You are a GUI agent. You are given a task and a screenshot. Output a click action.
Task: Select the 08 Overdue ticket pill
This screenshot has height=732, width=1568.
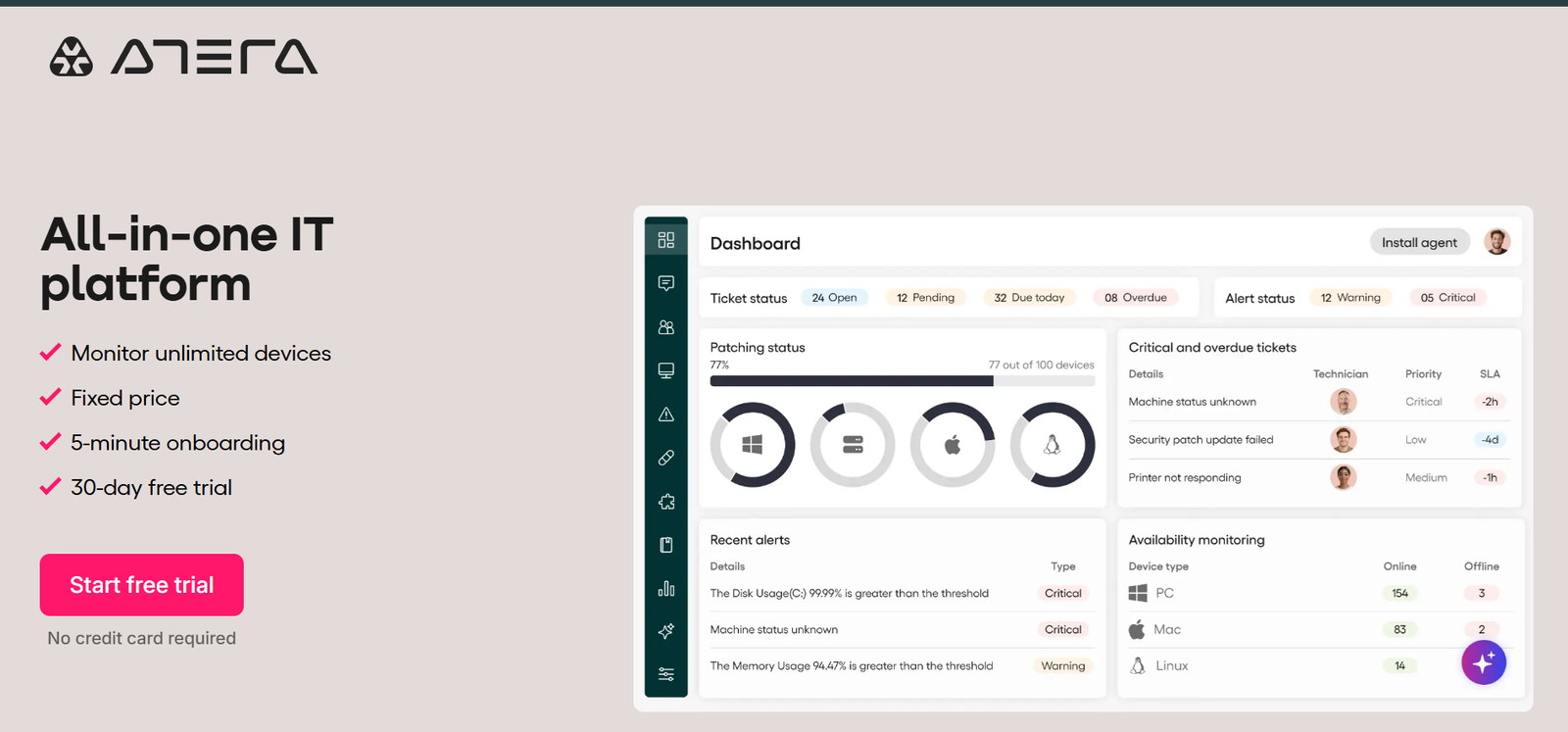click(x=1135, y=297)
